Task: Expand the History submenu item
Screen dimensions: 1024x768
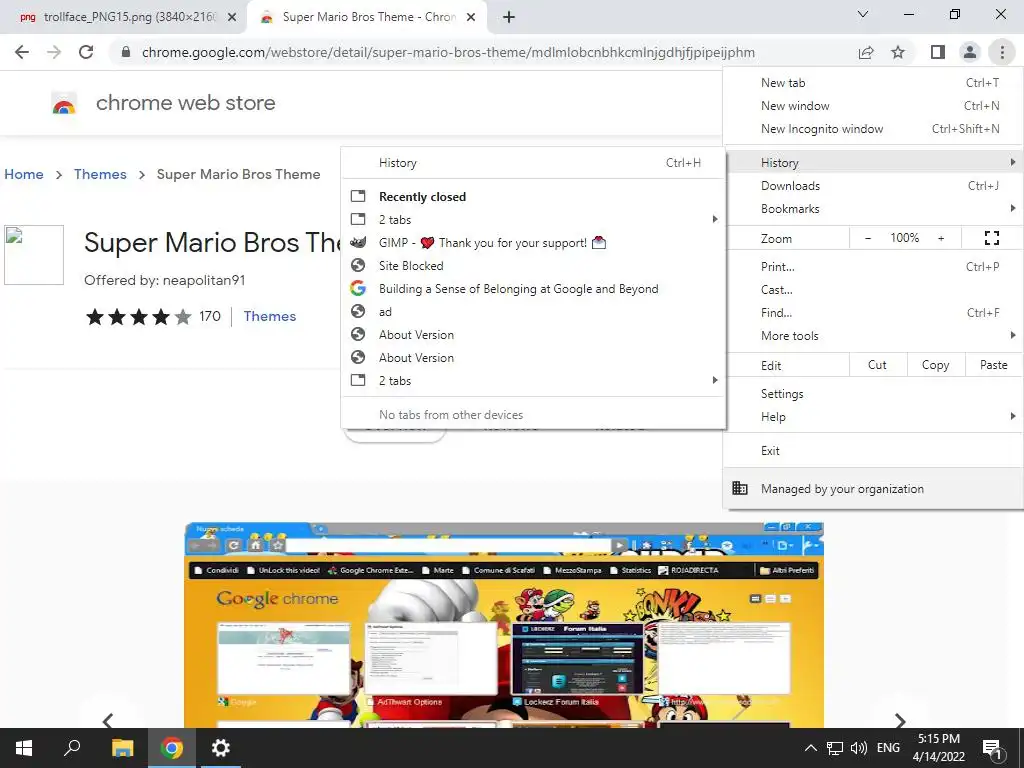Action: coord(872,163)
